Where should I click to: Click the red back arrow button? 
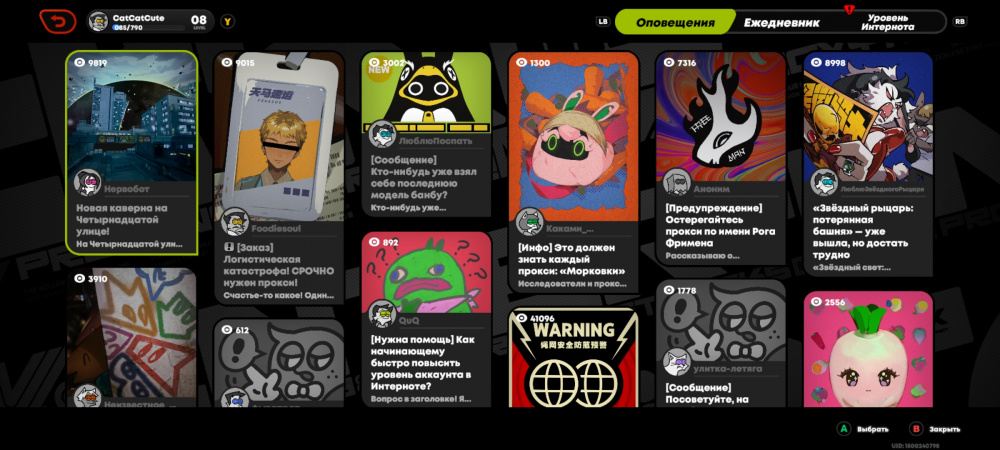coord(57,21)
